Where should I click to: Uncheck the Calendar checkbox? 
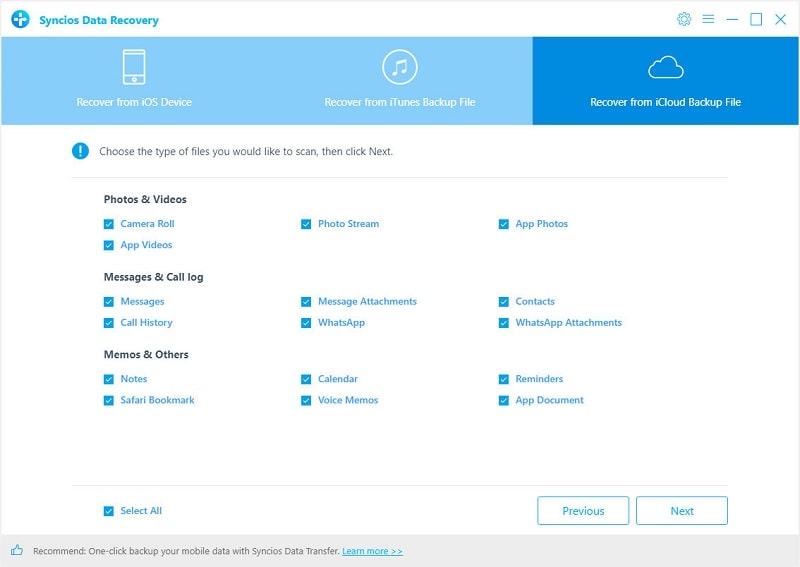[306, 379]
